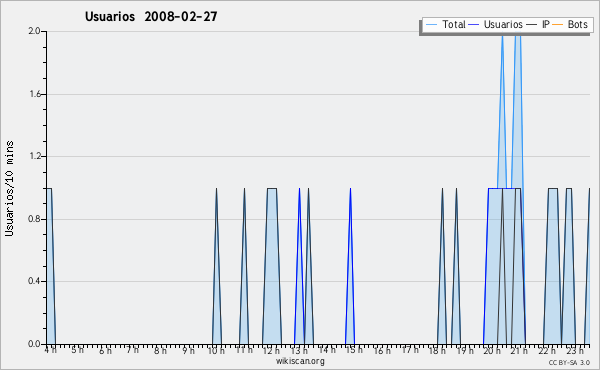Viewport: 600px width, 370px height.
Task: Click the vertical axis title 'Usuarios/10 mins'
Action: tap(9, 188)
